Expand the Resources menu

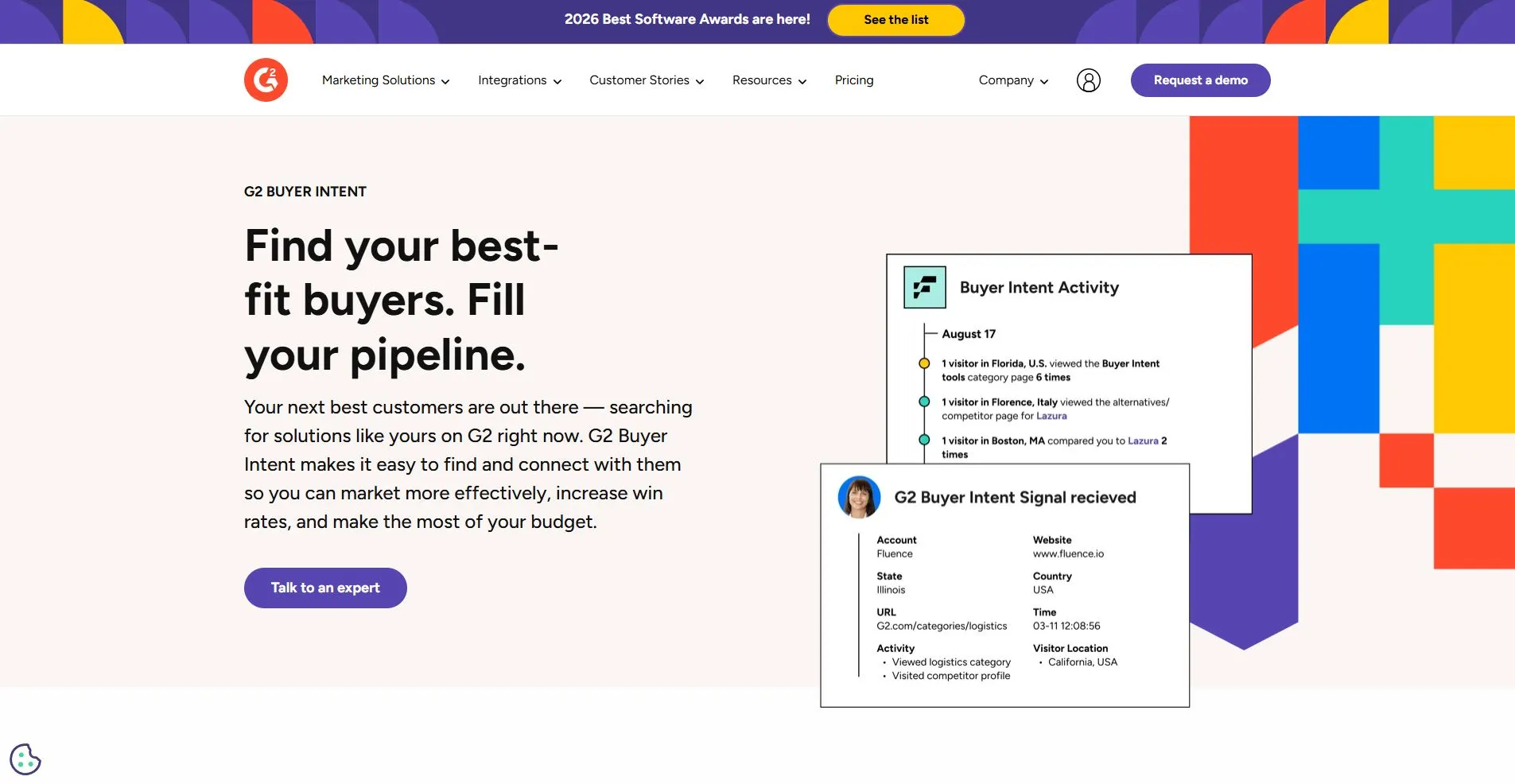(x=769, y=80)
